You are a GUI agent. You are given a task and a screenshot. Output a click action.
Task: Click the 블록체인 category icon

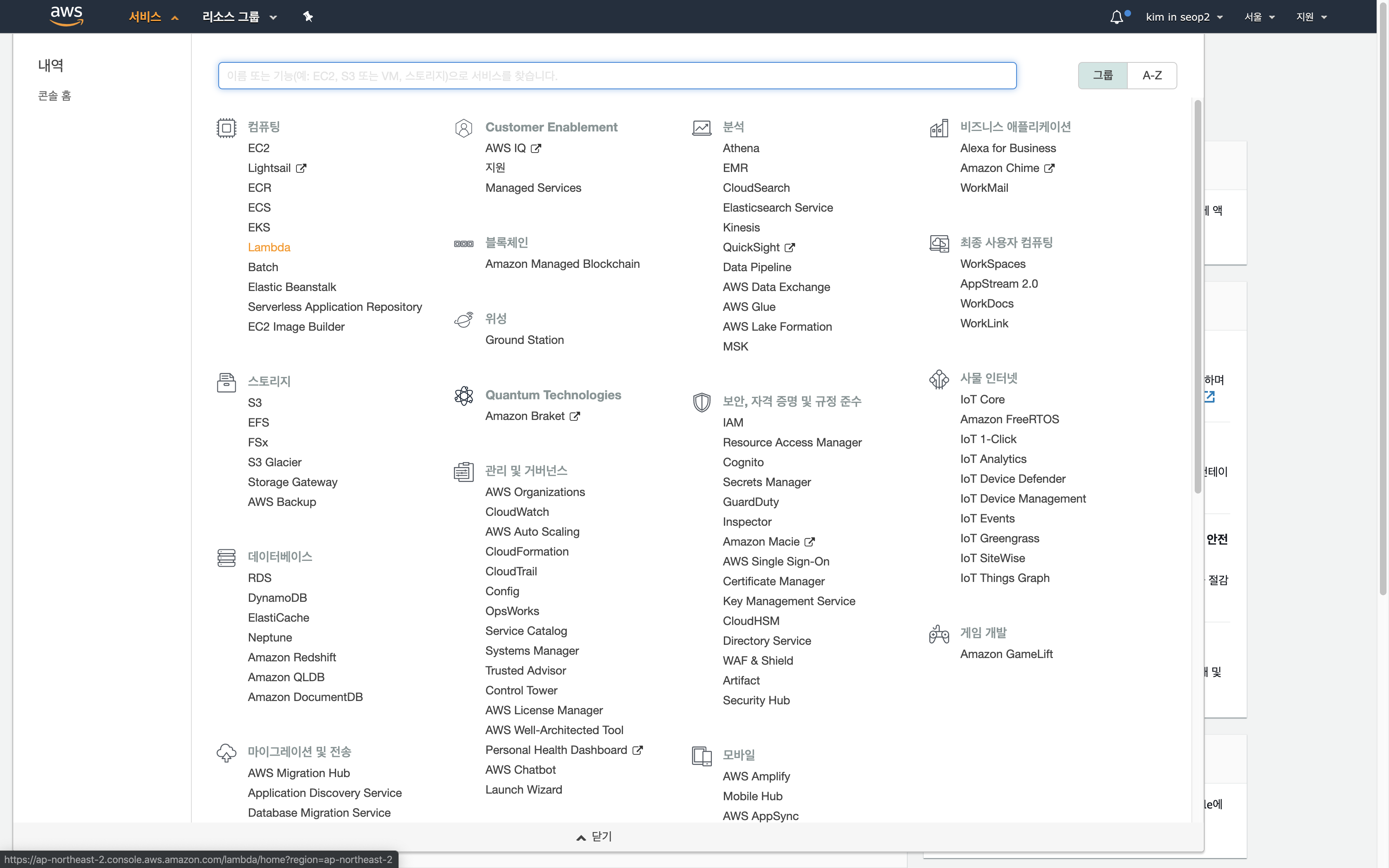coord(464,244)
